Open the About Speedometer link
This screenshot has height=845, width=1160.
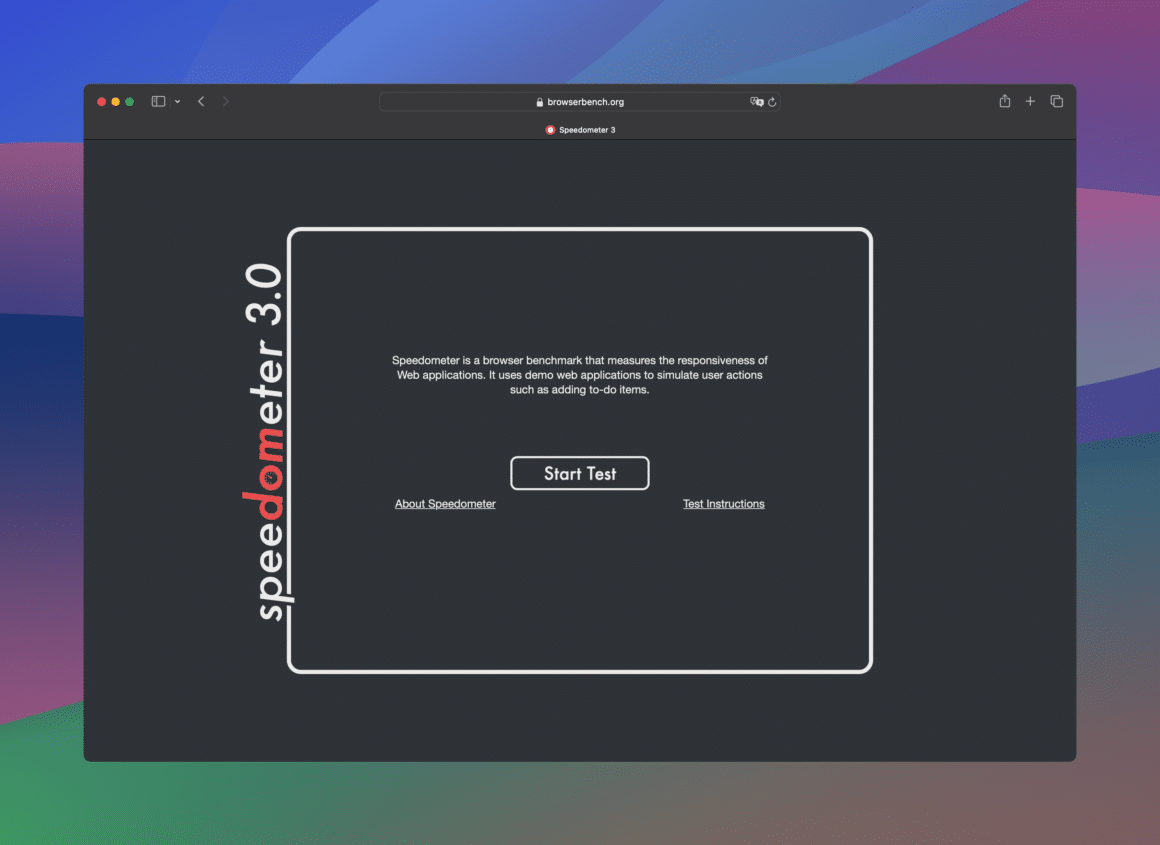[x=445, y=504]
